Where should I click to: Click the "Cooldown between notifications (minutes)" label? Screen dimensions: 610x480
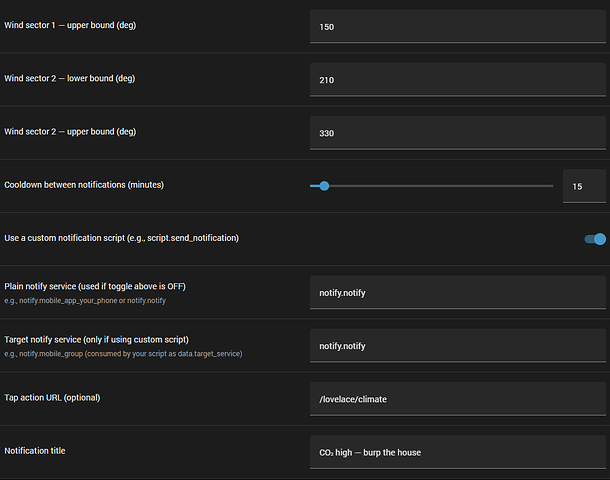(84, 185)
